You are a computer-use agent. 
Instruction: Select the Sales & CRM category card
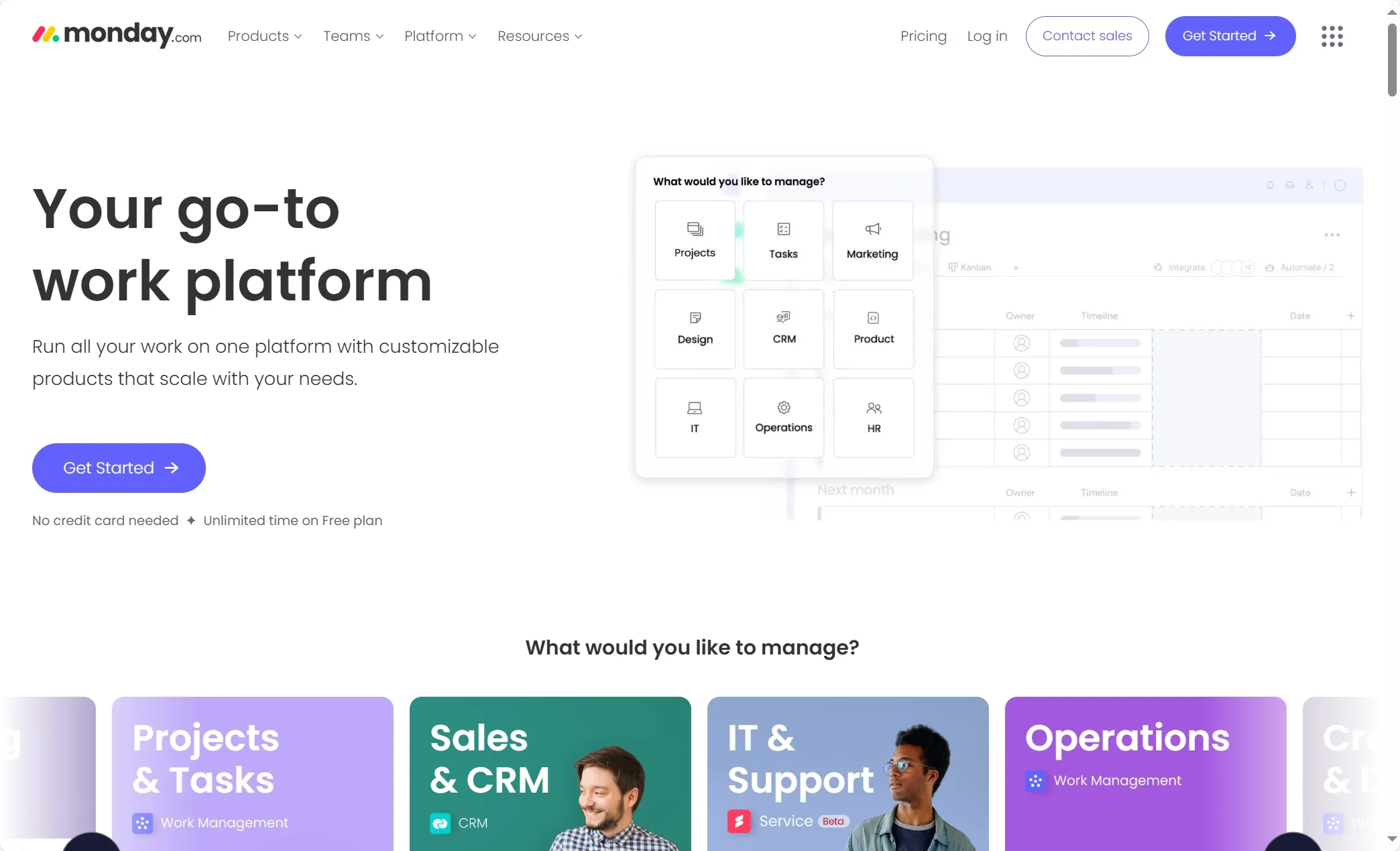pos(550,774)
